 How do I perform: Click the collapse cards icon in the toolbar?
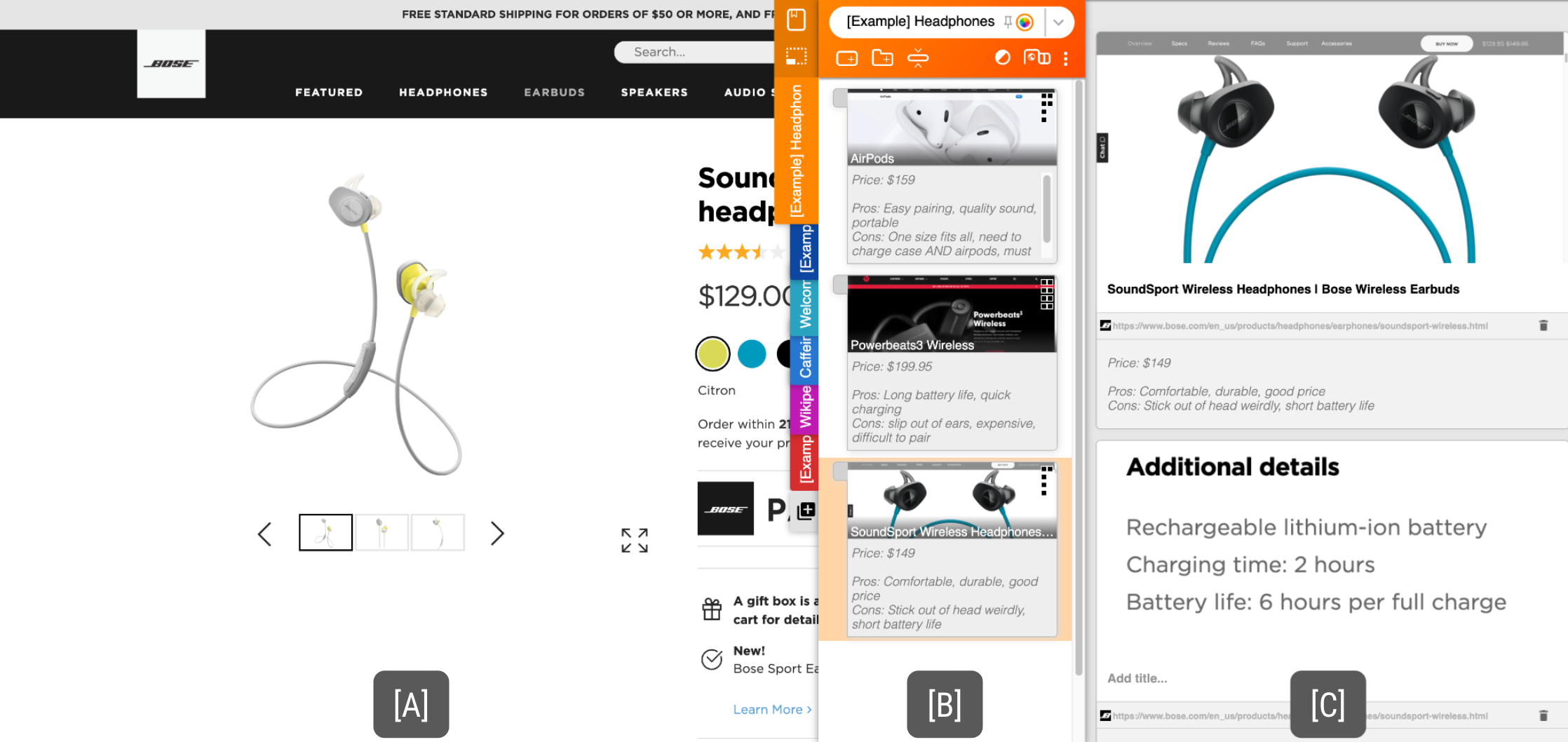[x=918, y=58]
